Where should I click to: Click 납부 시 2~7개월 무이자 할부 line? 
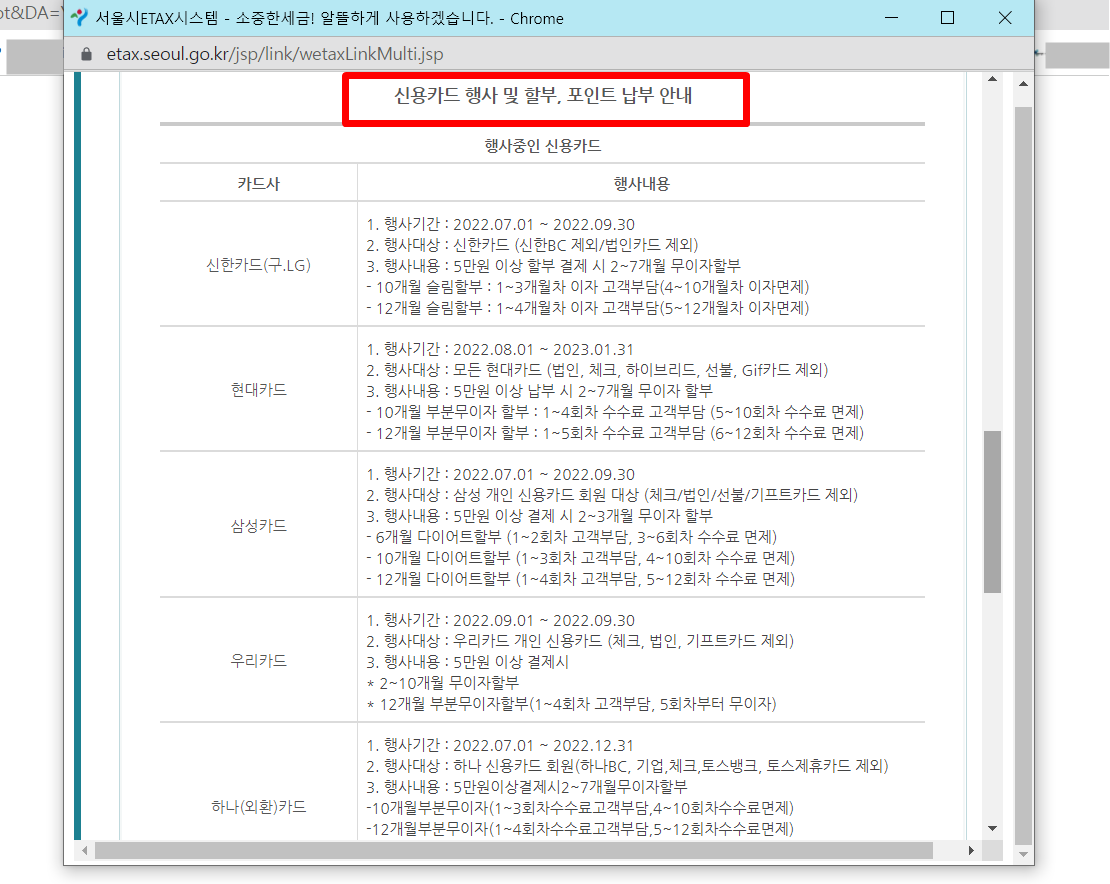click(539, 391)
